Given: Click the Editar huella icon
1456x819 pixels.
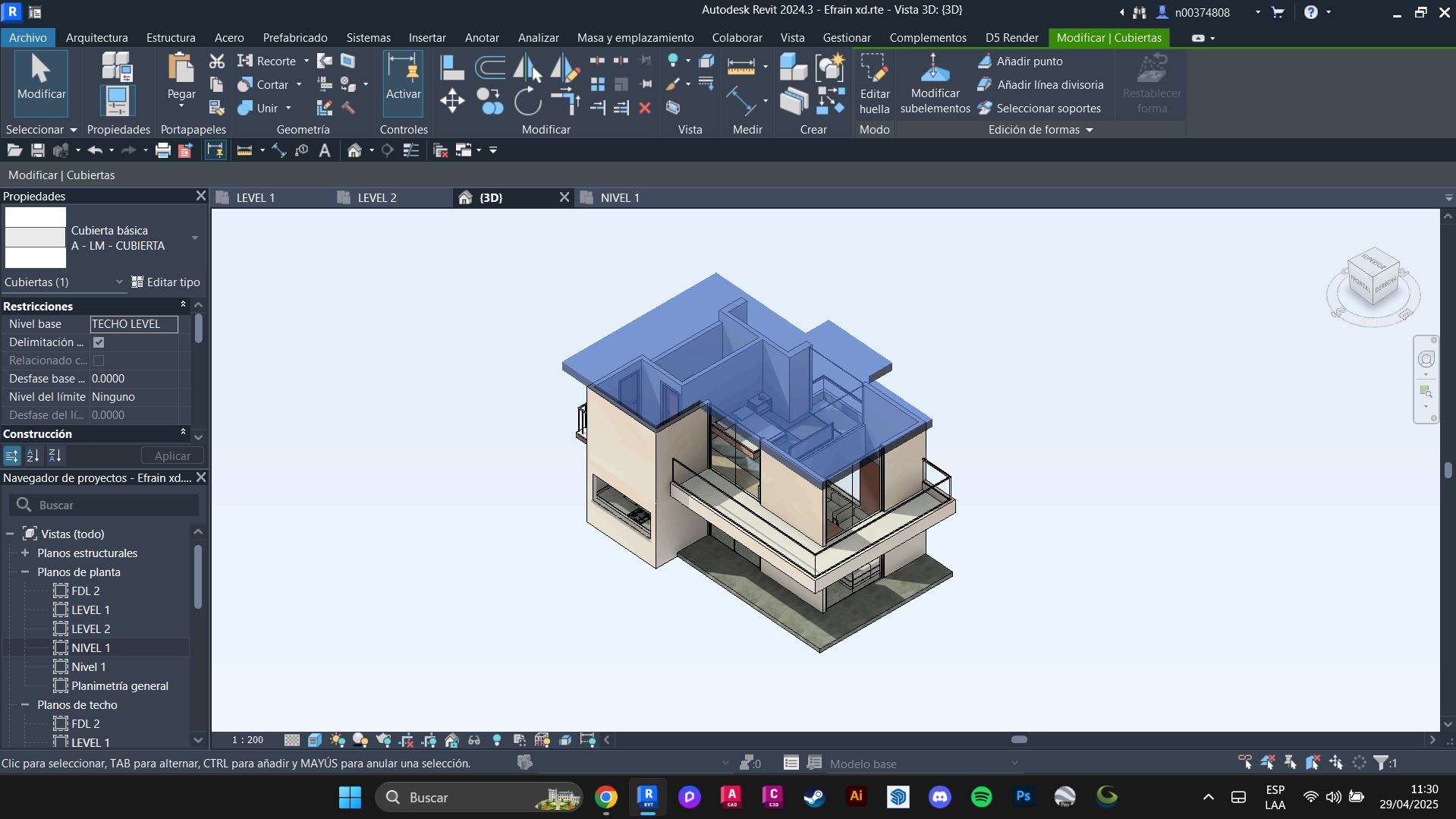Looking at the screenshot, I should [x=874, y=83].
